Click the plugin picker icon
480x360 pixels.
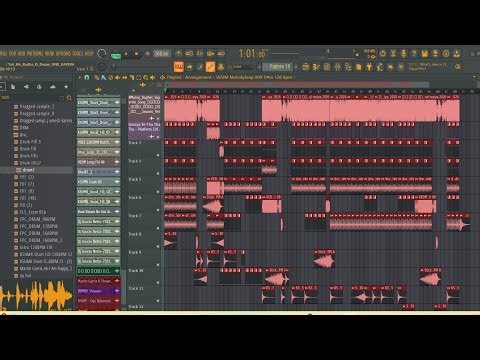click(x=369, y=67)
